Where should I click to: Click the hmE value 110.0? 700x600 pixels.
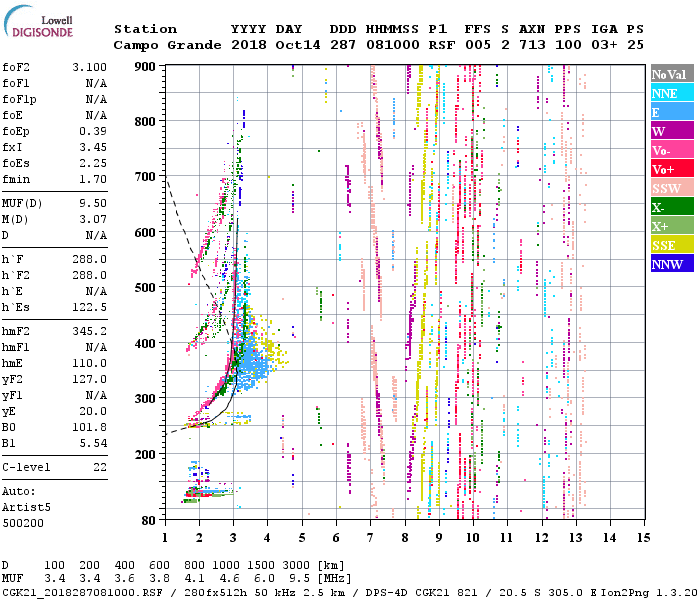(x=89, y=363)
